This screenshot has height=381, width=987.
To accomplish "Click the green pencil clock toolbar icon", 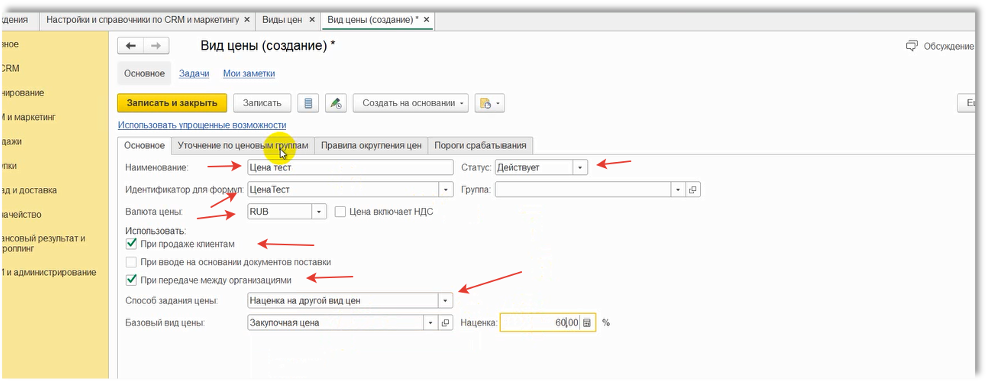I will [x=336, y=103].
